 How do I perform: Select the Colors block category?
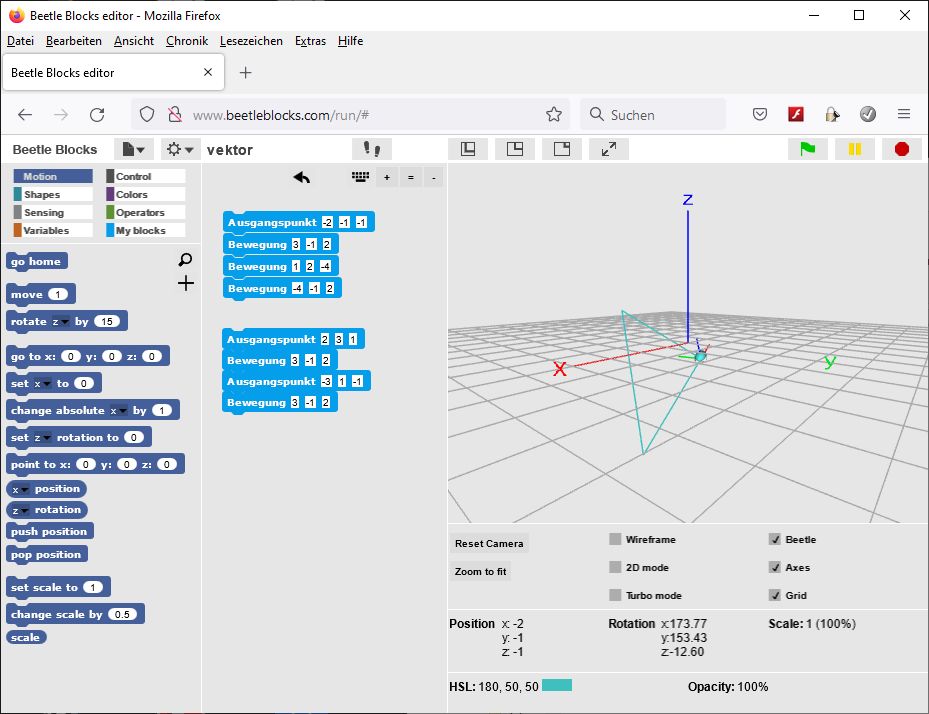[x=146, y=194]
